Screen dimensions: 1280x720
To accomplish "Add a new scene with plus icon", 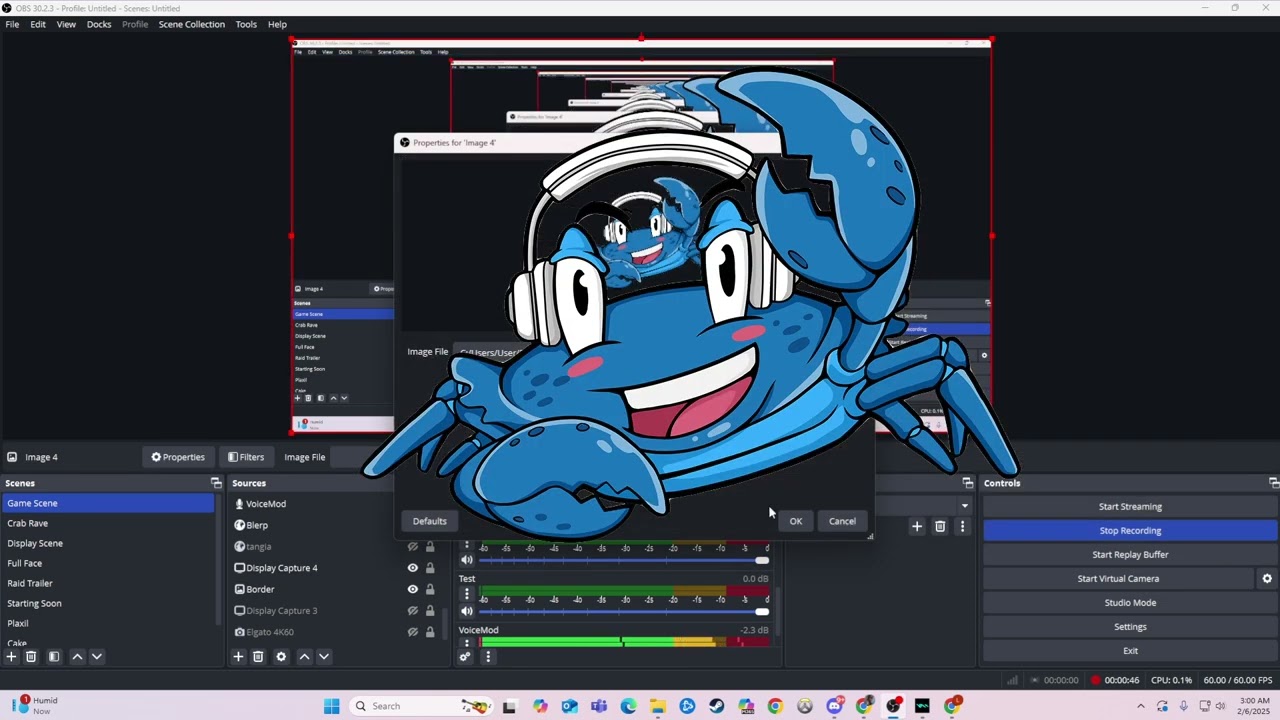I will [11, 657].
